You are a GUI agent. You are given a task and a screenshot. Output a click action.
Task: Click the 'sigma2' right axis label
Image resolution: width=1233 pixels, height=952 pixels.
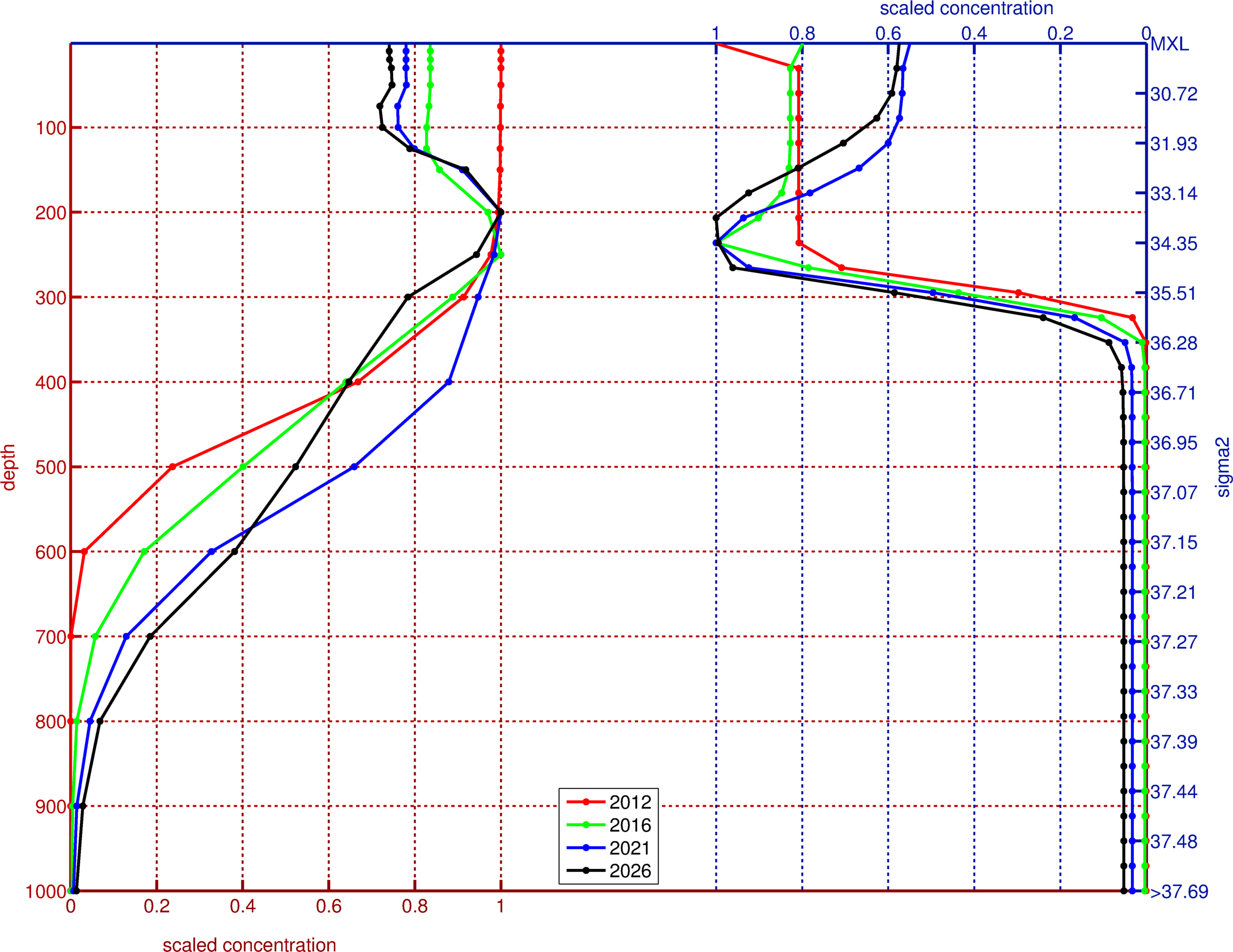1223,467
